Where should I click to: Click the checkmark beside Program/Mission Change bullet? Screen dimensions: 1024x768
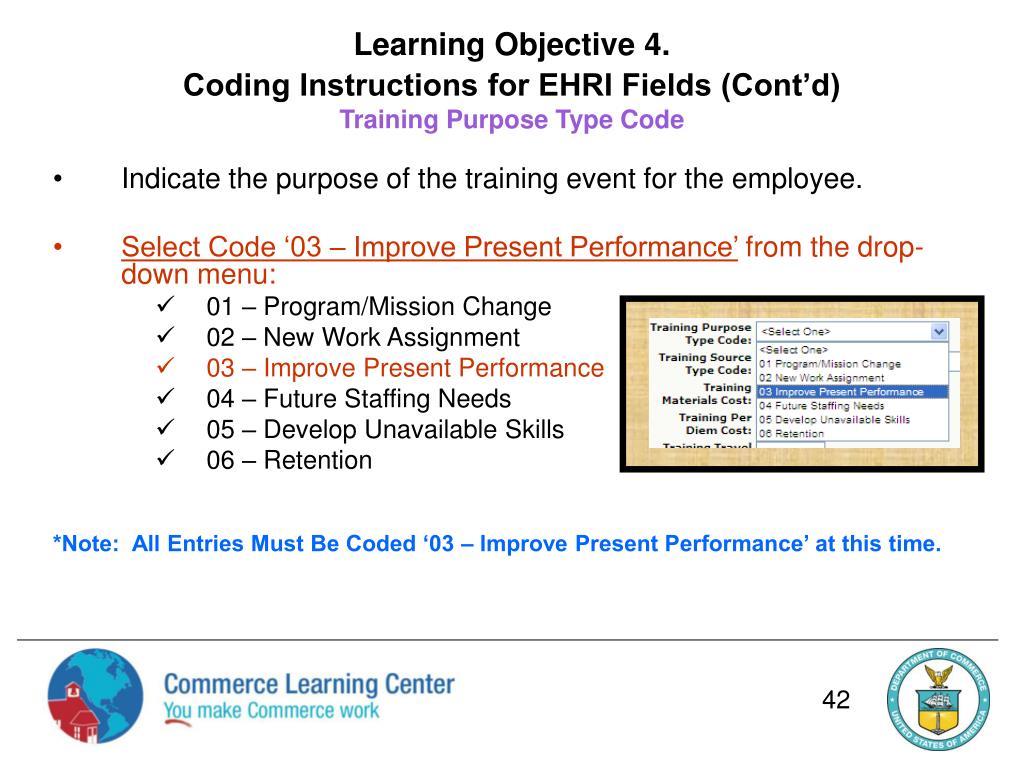click(167, 304)
